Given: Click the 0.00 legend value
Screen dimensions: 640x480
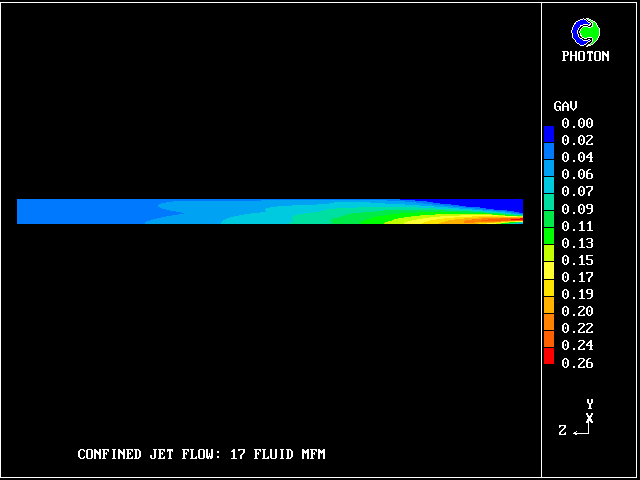Looking at the screenshot, I should pyautogui.click(x=577, y=124).
